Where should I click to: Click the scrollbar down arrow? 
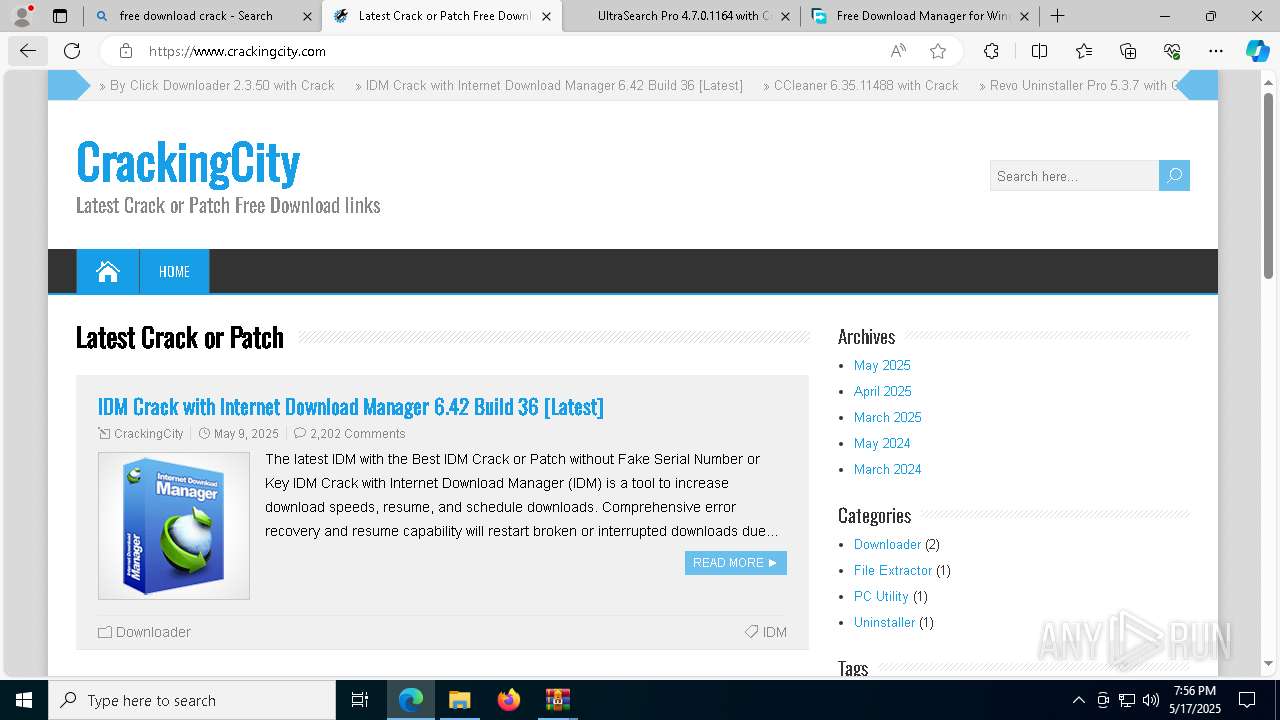point(1269,663)
